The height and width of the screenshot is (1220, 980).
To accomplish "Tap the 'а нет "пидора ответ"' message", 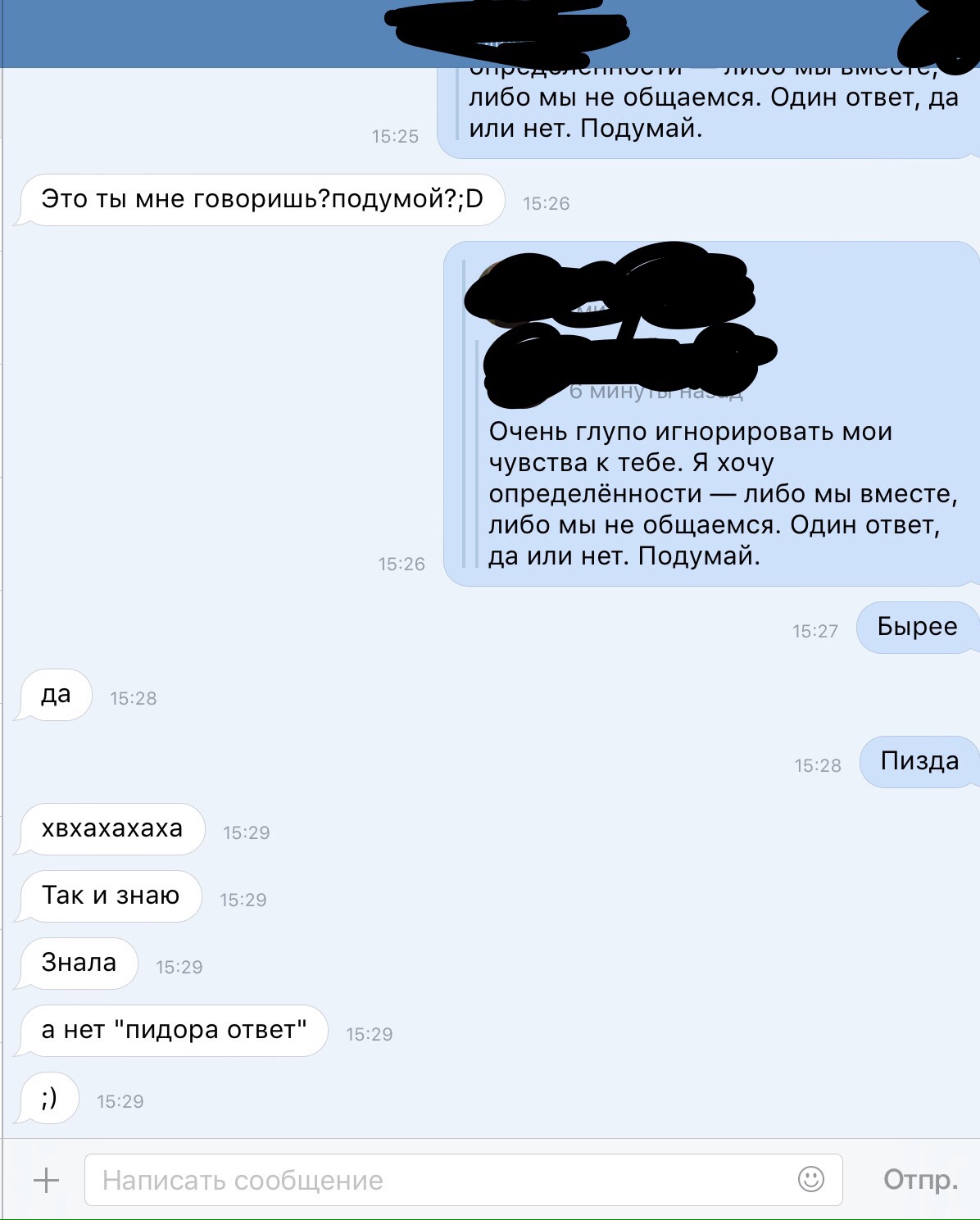I will pyautogui.click(x=172, y=1031).
